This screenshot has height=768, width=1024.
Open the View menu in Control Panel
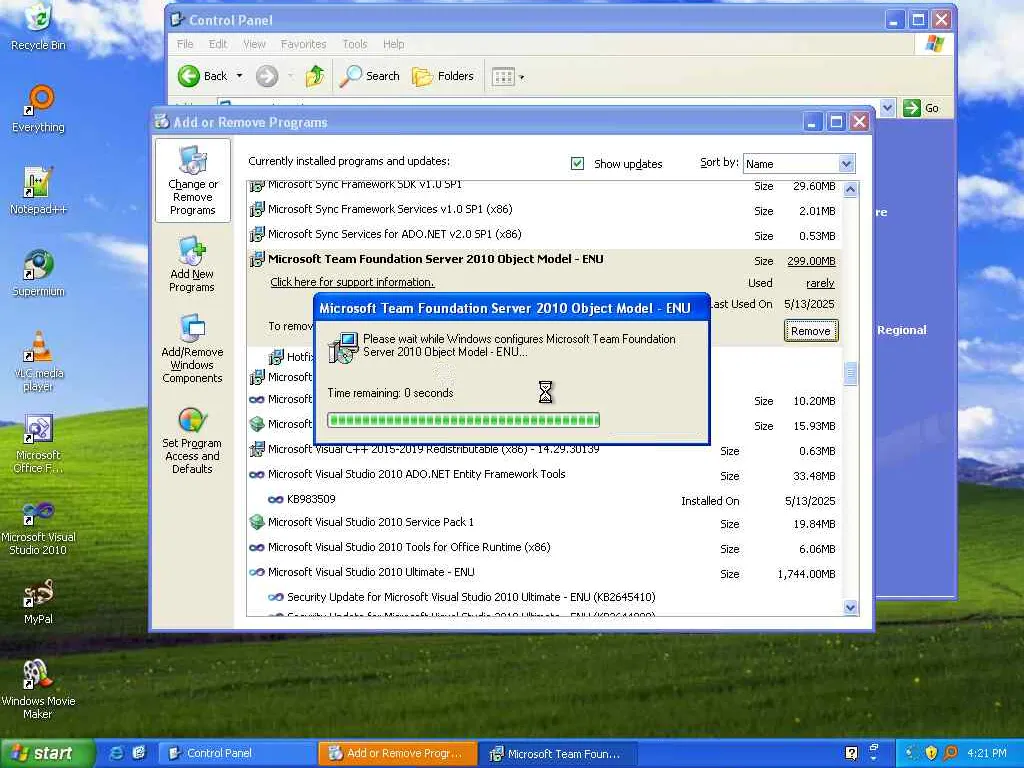255,44
